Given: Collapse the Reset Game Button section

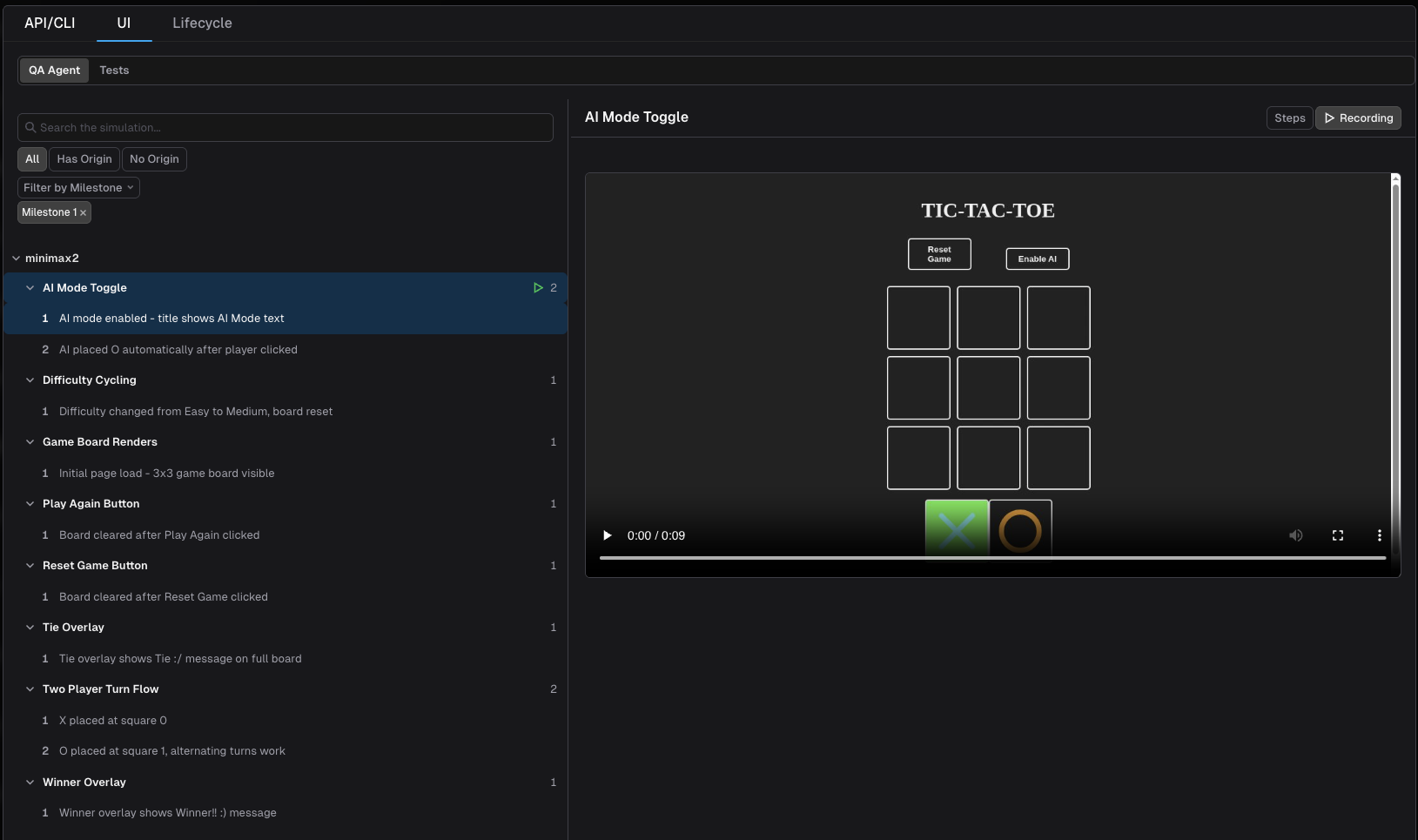Looking at the screenshot, I should pyautogui.click(x=30, y=566).
